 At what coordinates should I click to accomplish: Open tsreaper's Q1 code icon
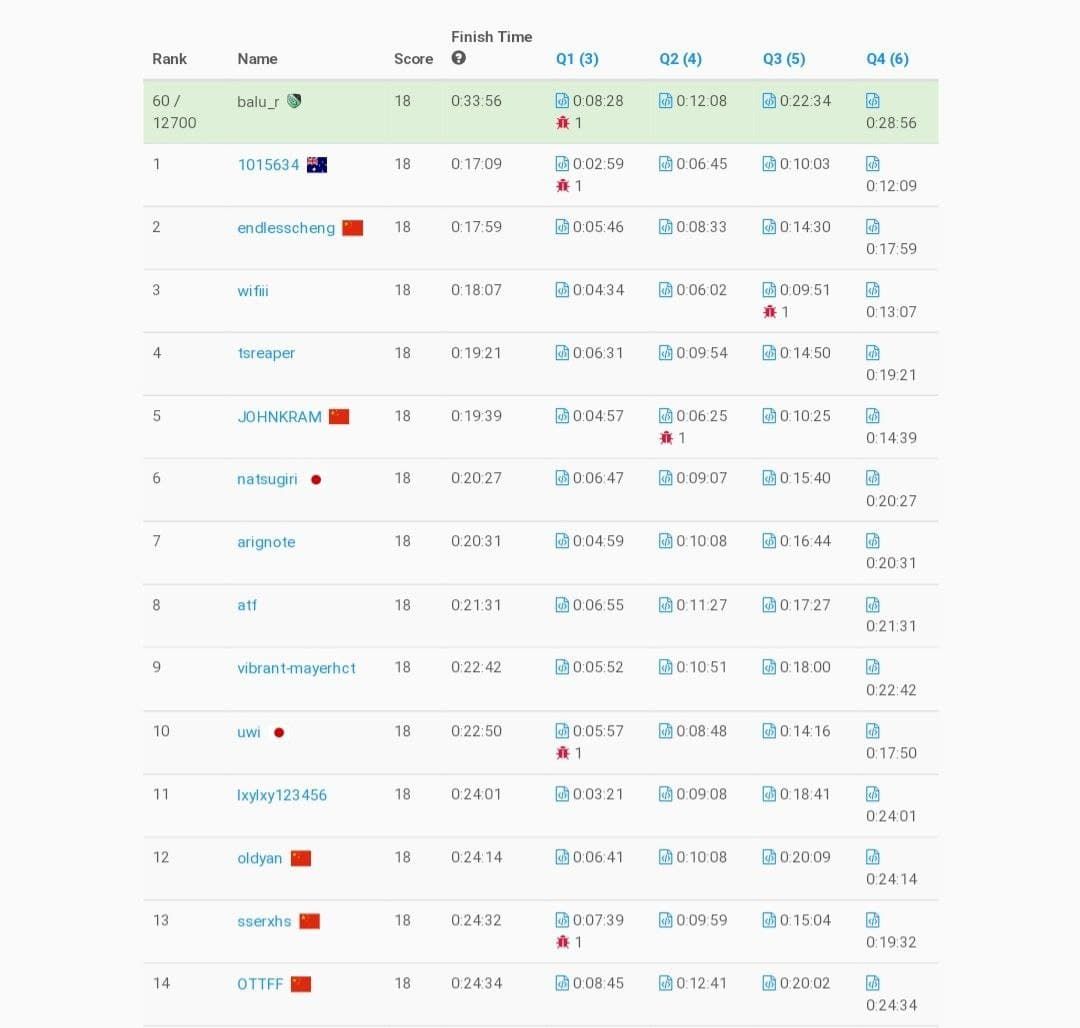tap(562, 353)
